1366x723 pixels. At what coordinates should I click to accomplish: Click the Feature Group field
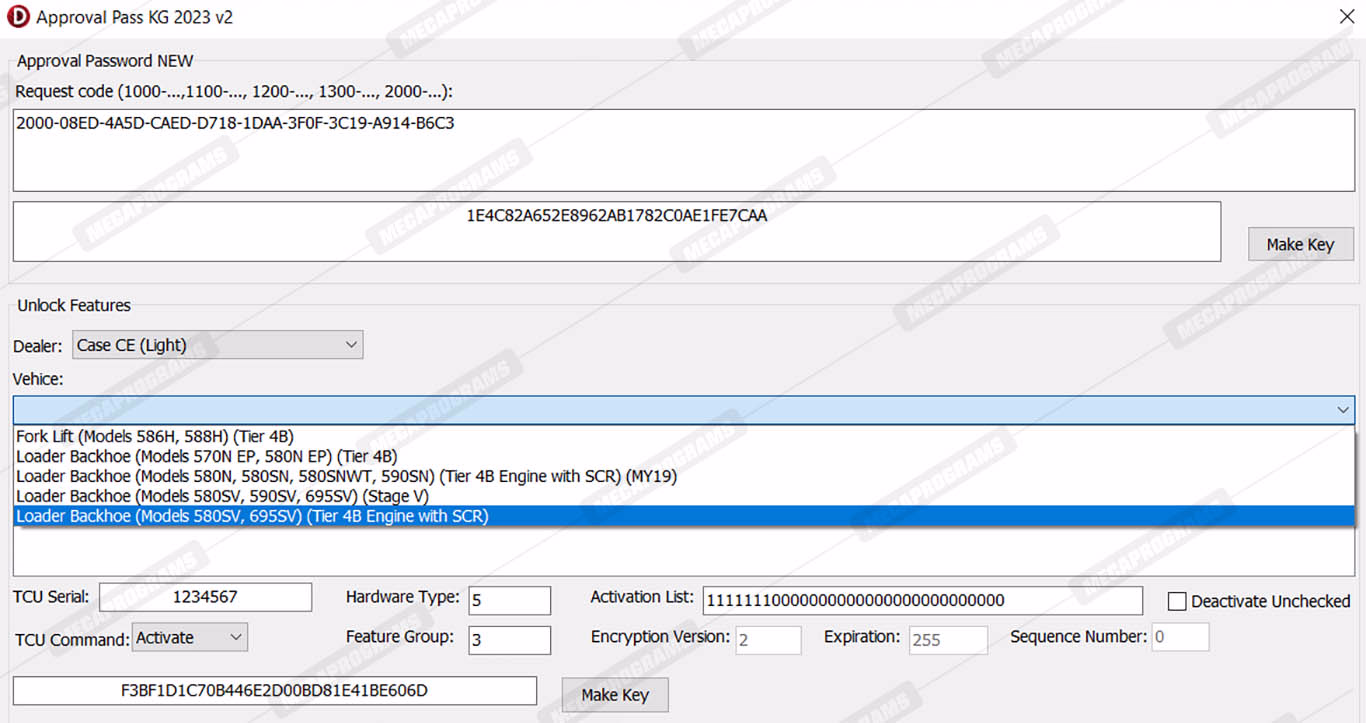pos(509,640)
